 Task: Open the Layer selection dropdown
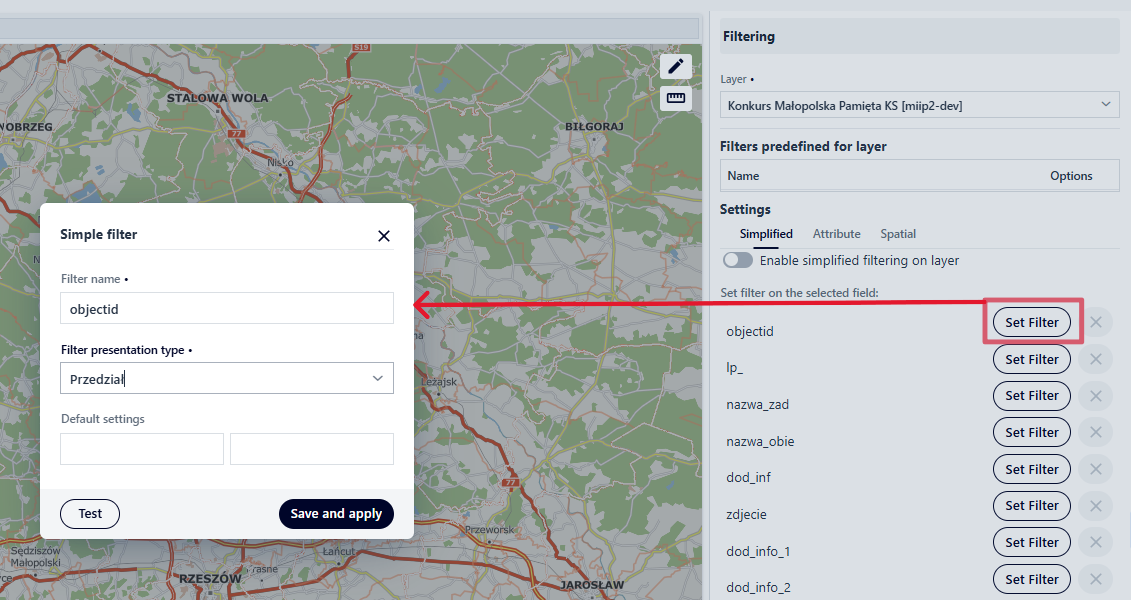point(919,104)
